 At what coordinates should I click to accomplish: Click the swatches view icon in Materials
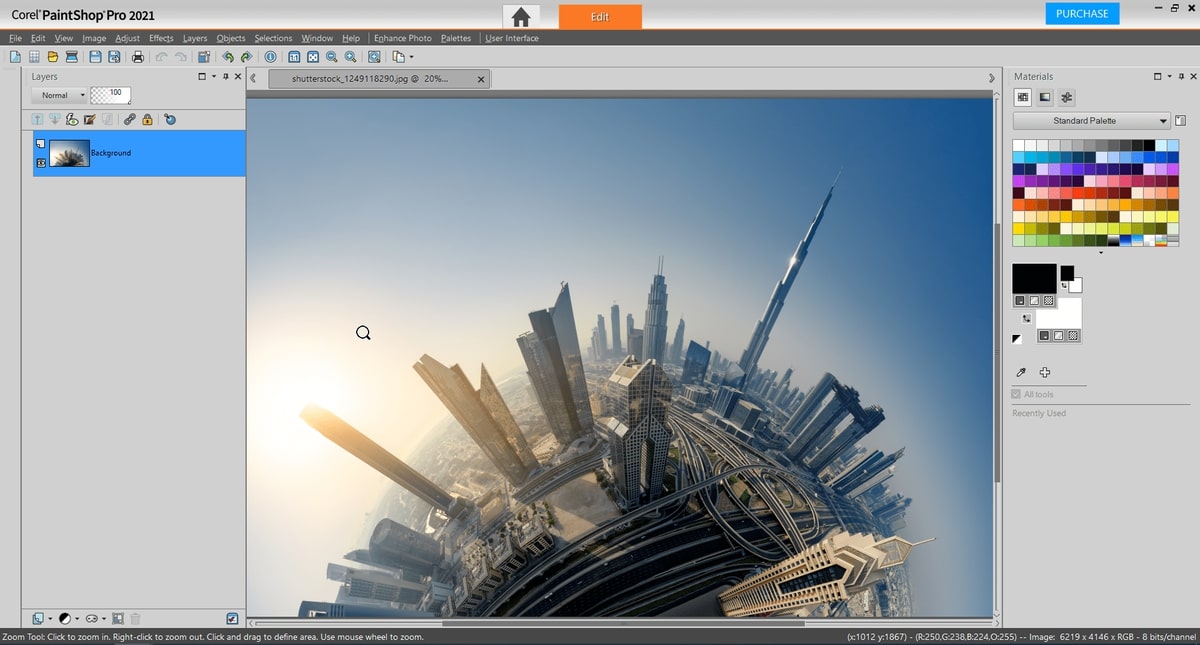click(1022, 97)
